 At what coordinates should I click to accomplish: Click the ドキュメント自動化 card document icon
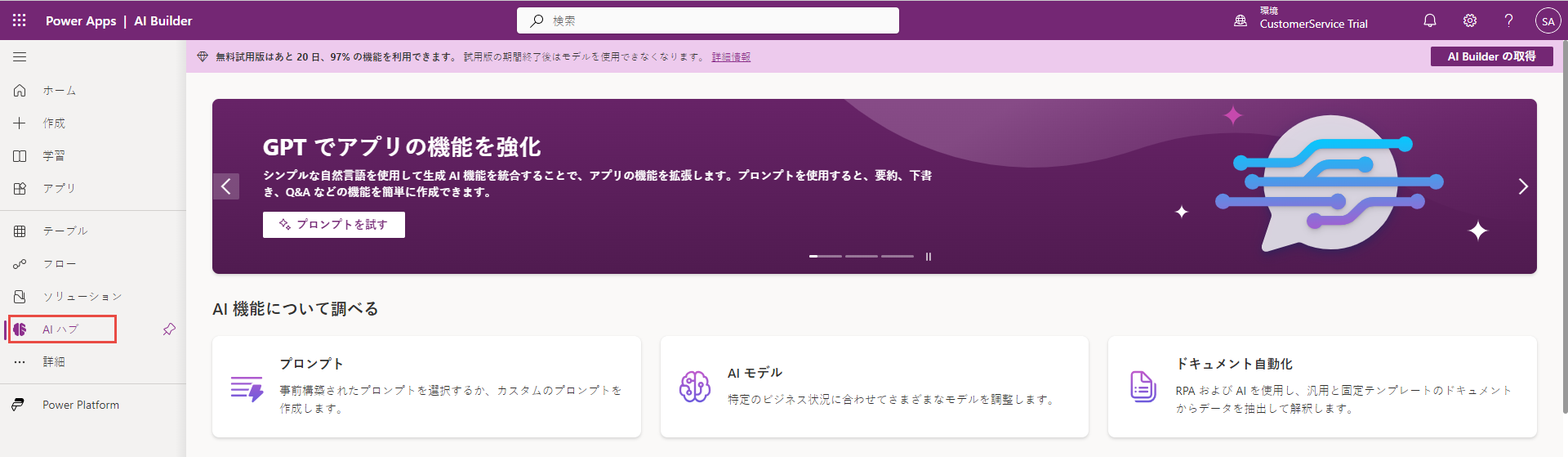point(1143,387)
